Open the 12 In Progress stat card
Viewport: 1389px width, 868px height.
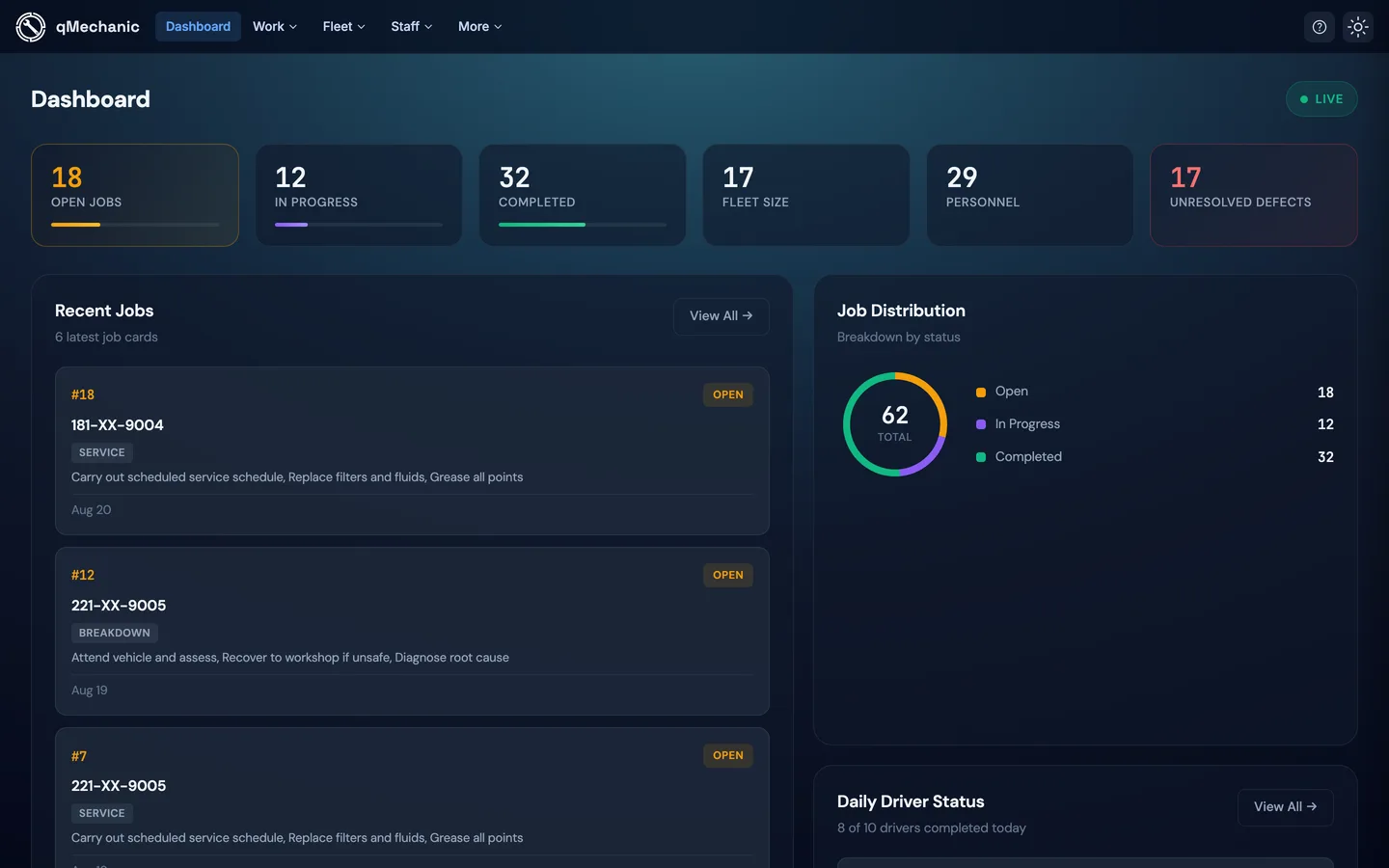[359, 195]
